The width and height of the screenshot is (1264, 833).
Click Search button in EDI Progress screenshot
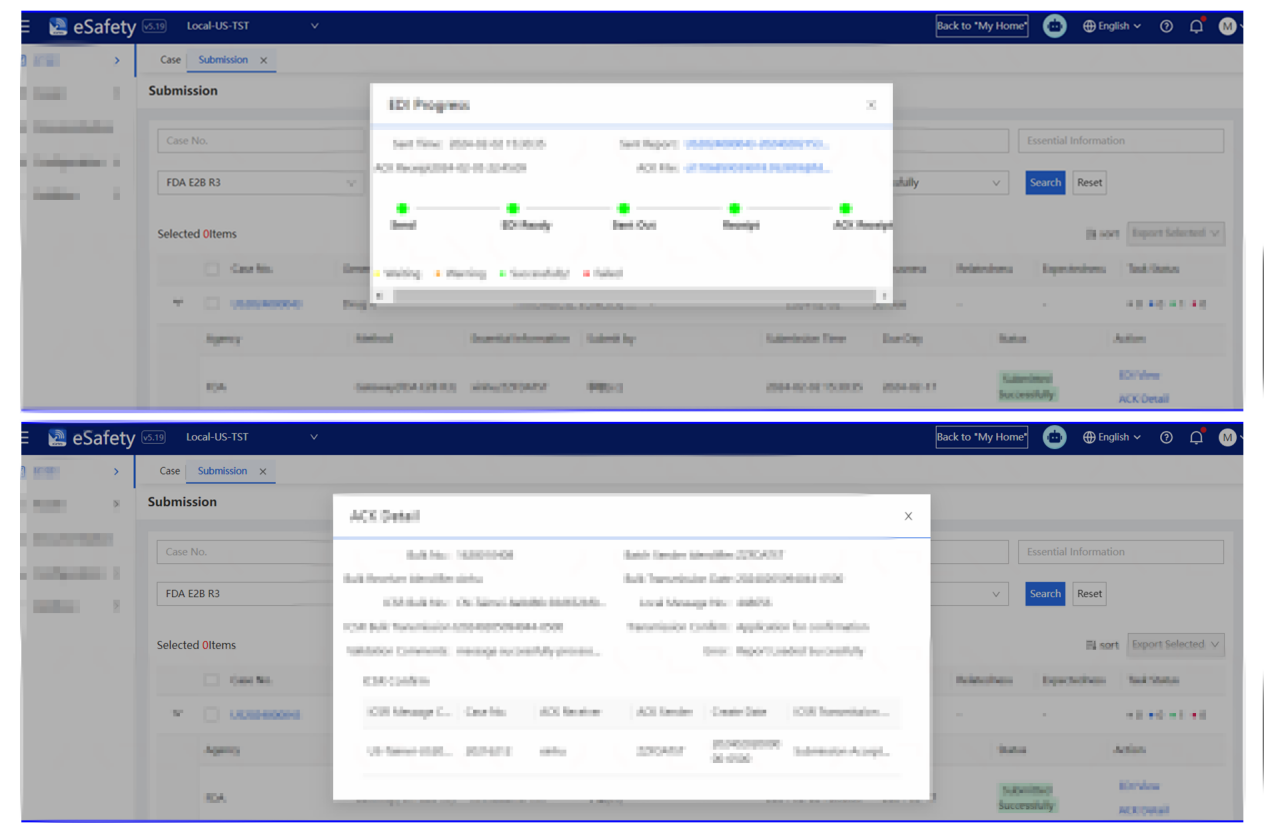[x=1045, y=183]
